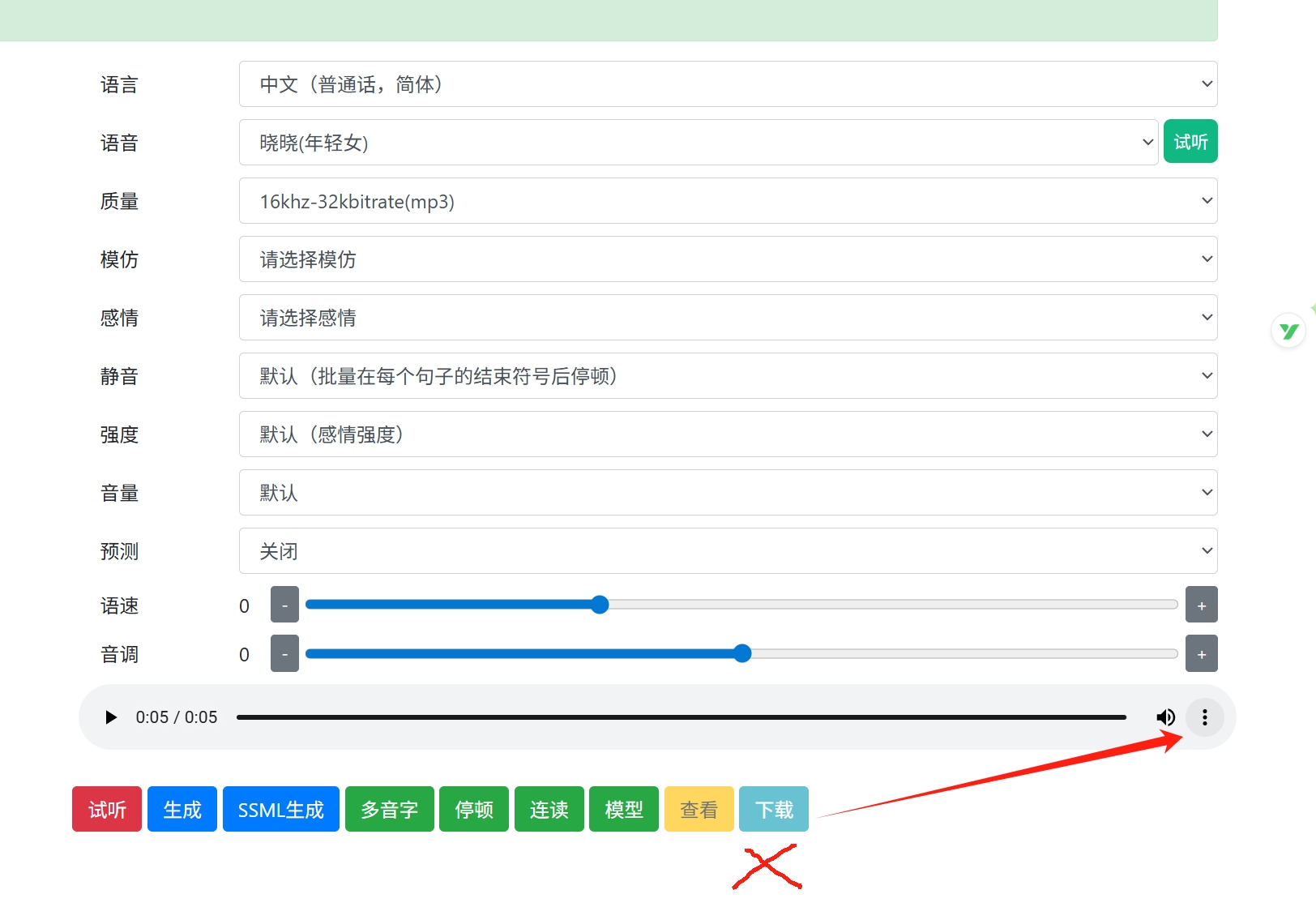
Task: Open the 预测 dropdown currently set to 关闭
Action: coord(728,550)
